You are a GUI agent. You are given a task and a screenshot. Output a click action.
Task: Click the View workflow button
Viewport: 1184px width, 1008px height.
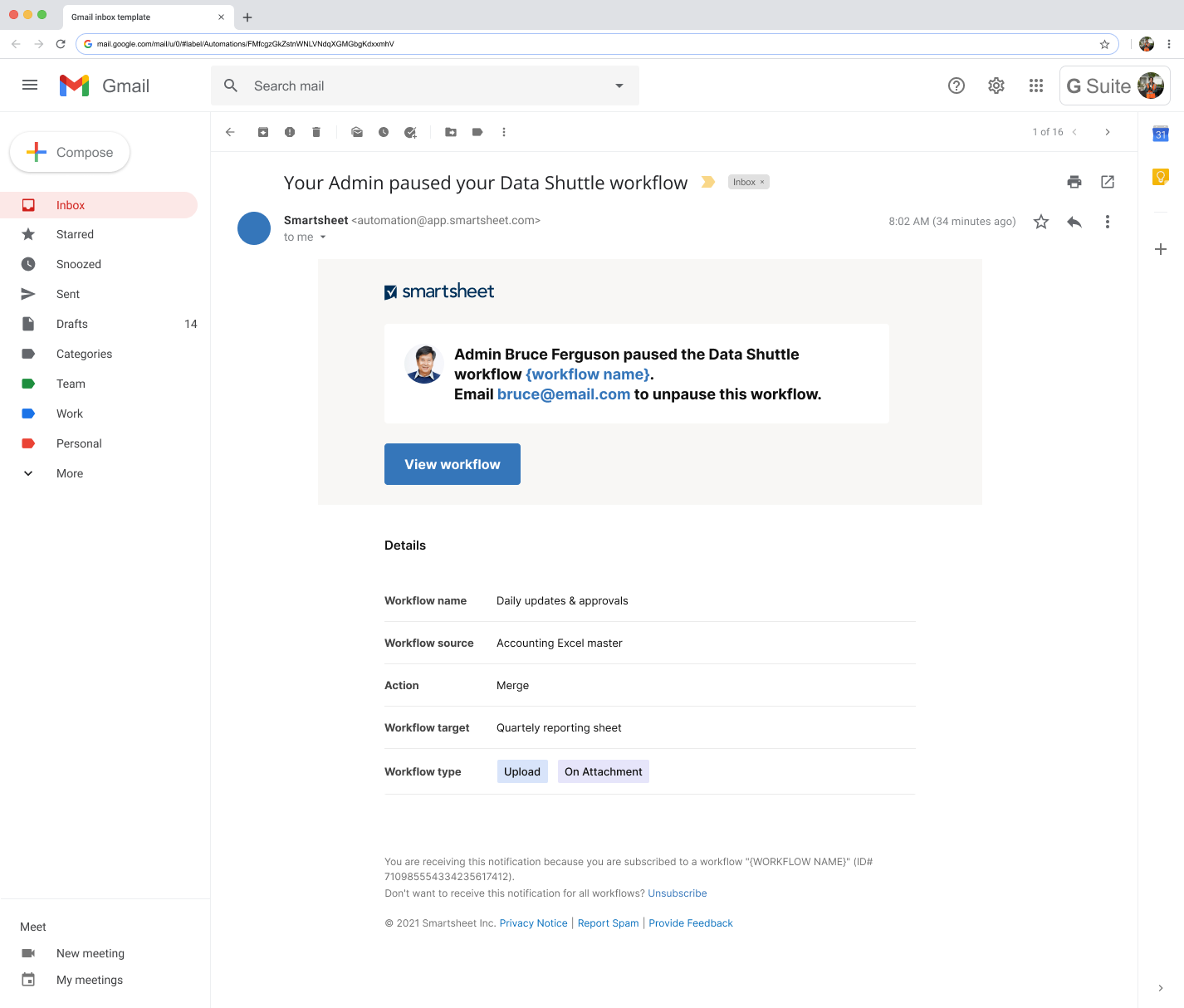click(453, 464)
